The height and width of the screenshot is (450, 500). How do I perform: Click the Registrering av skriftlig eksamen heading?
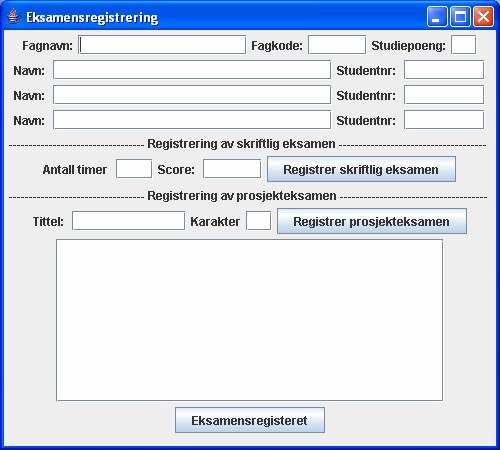pyautogui.click(x=241, y=144)
